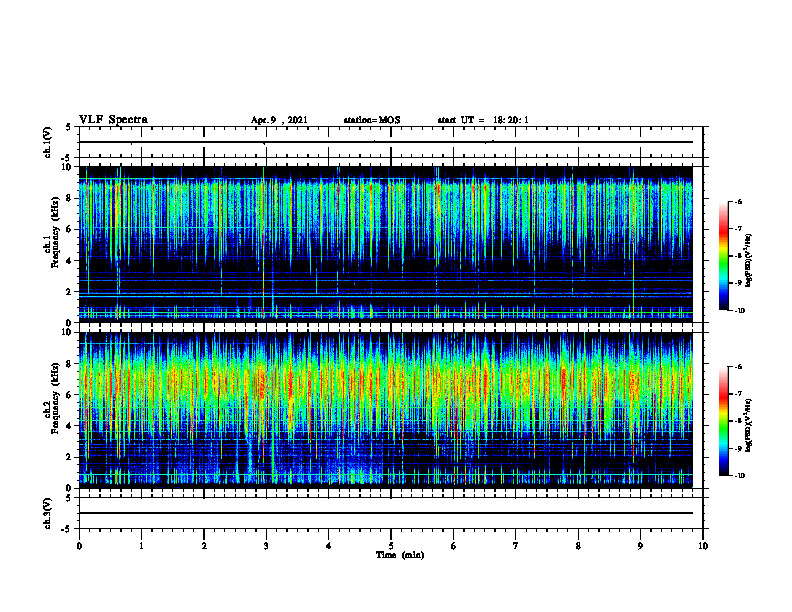Click the "ch.3(V)" axis label
Screen dimensions: 792x612
(x=47, y=513)
